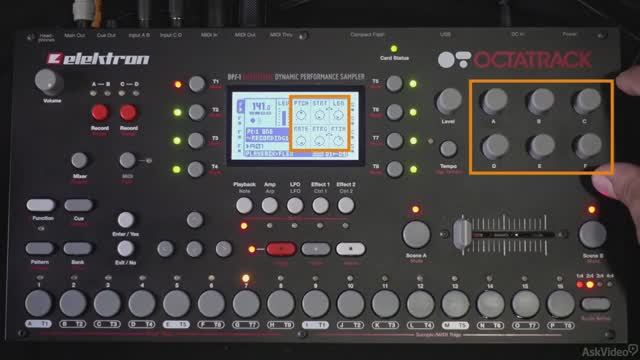Touch data entry knob B
The width and height of the screenshot is (640, 360).
coord(540,101)
